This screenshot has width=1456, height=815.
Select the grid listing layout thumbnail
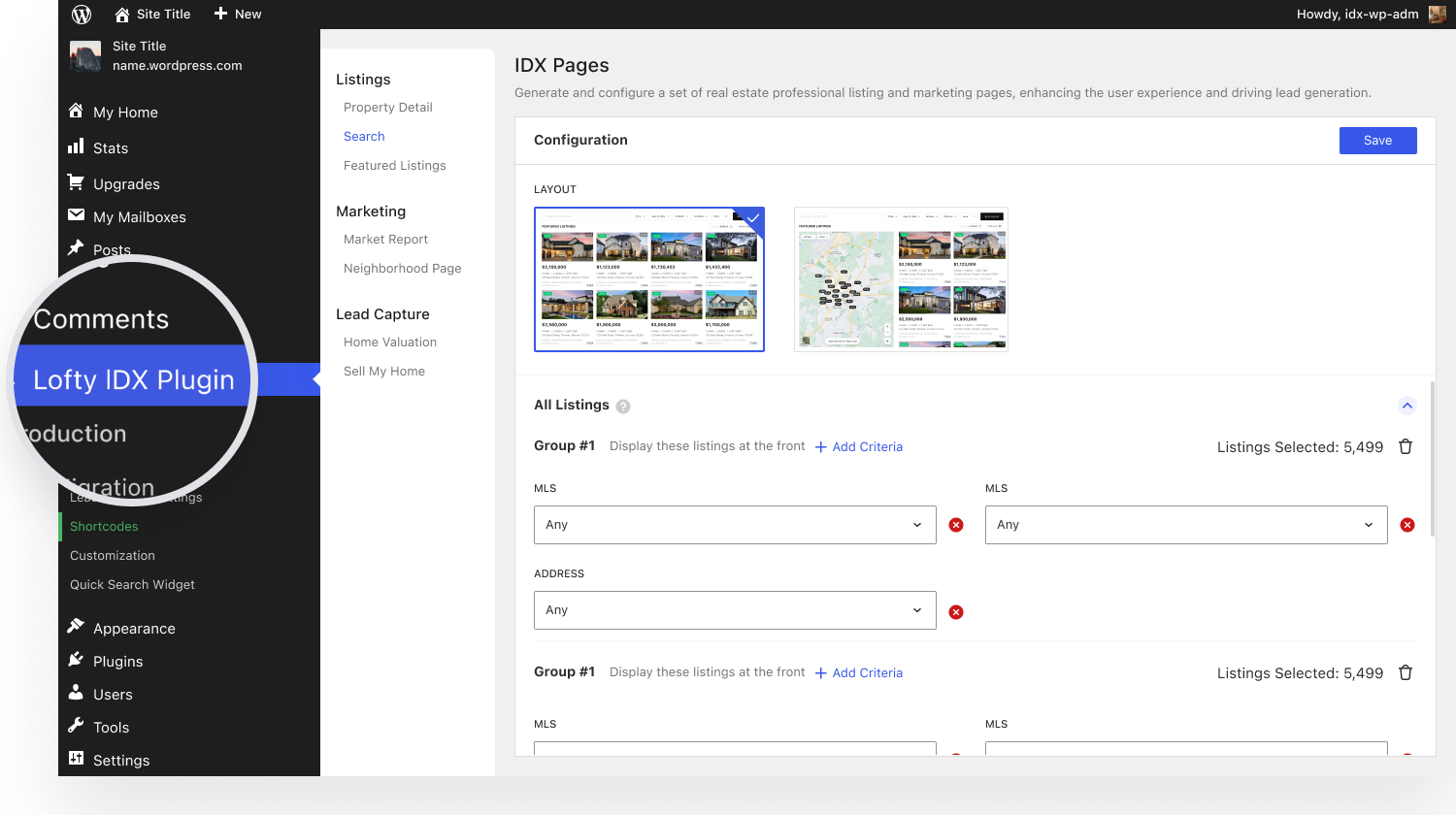point(649,279)
